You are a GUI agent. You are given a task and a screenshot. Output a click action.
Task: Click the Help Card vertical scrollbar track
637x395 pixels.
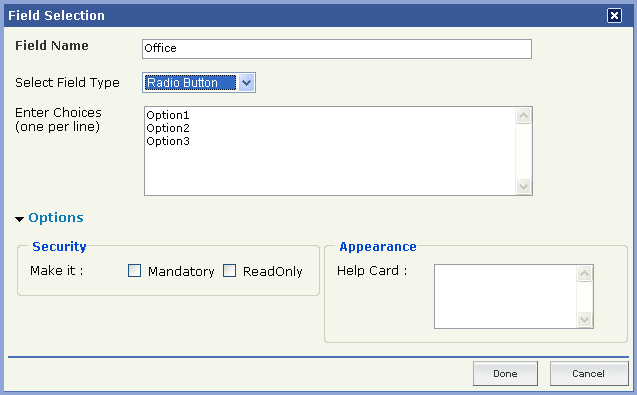point(584,296)
